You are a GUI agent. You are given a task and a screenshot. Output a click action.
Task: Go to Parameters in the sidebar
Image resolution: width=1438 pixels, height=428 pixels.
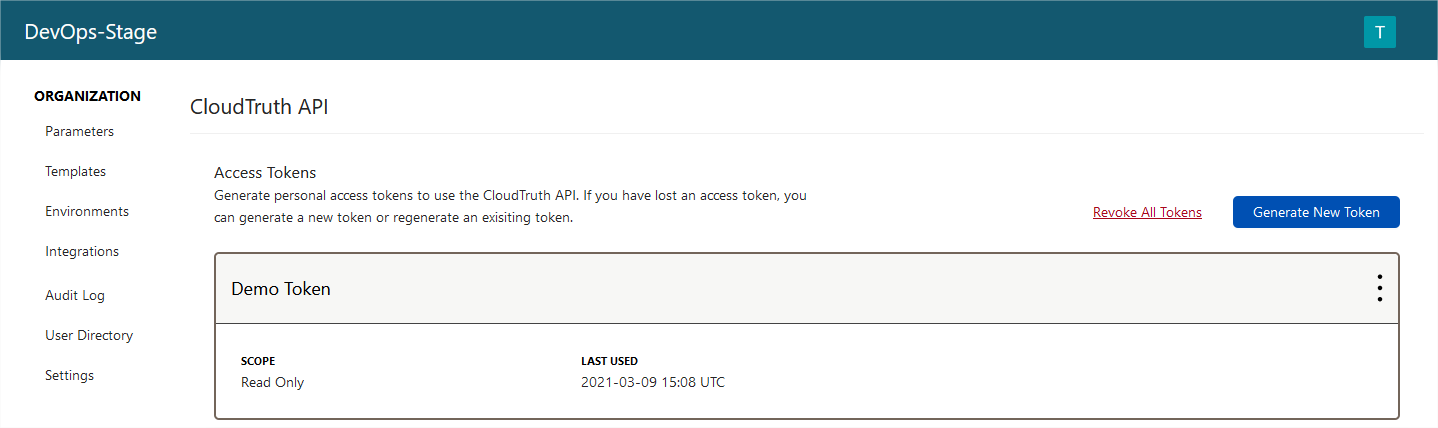tap(79, 131)
